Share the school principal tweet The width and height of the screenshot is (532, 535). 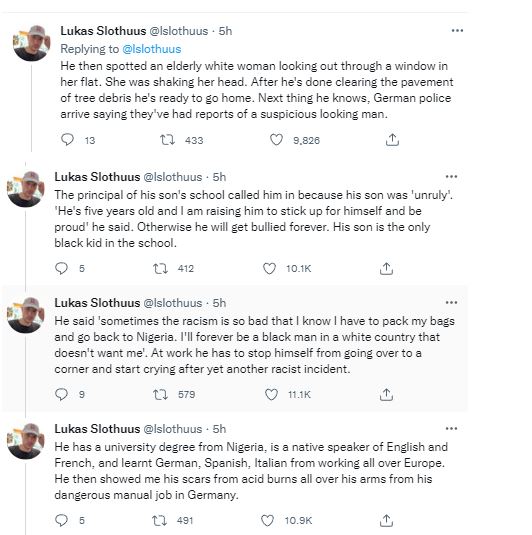click(386, 269)
